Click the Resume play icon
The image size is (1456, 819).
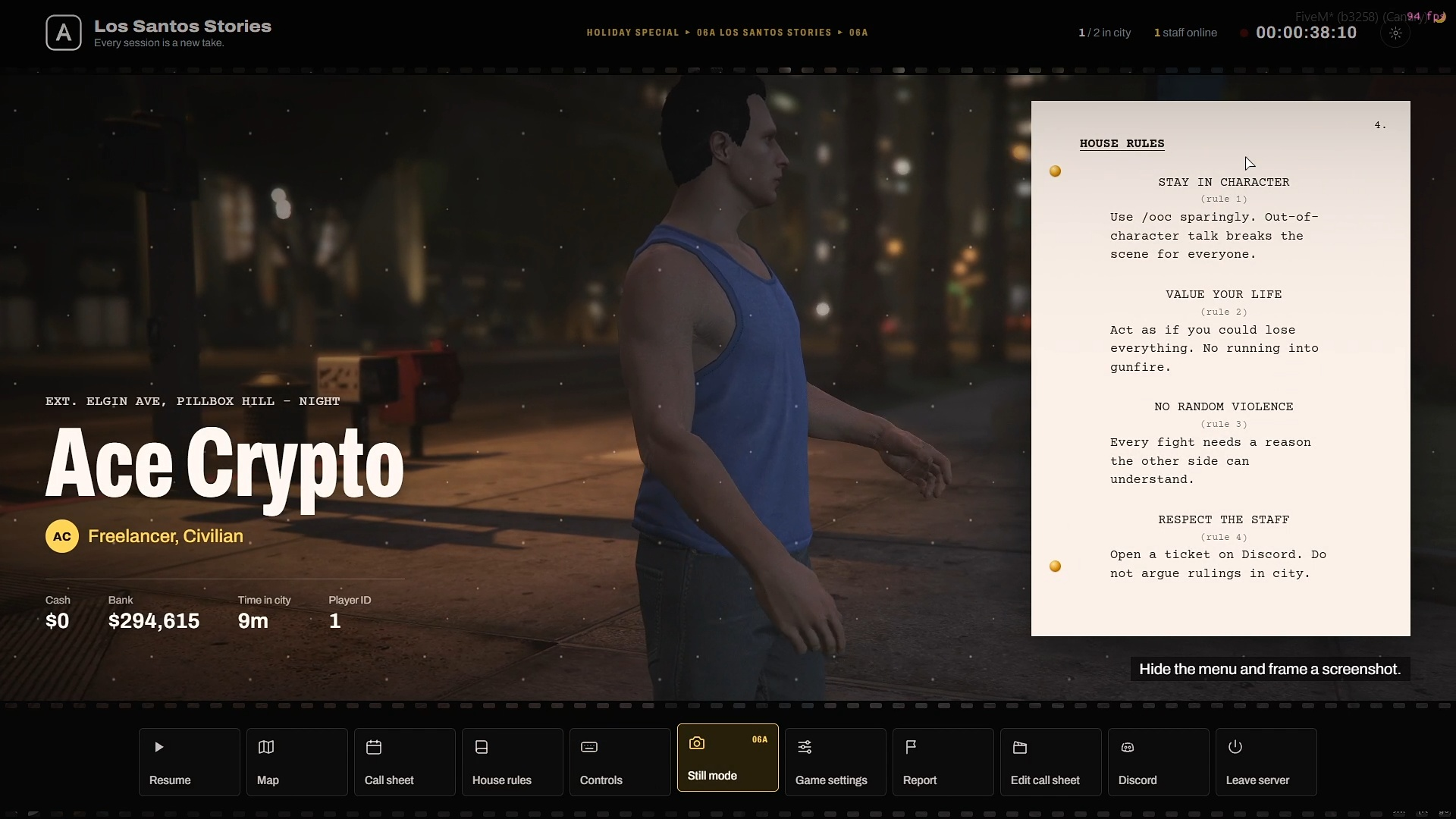coord(158,747)
